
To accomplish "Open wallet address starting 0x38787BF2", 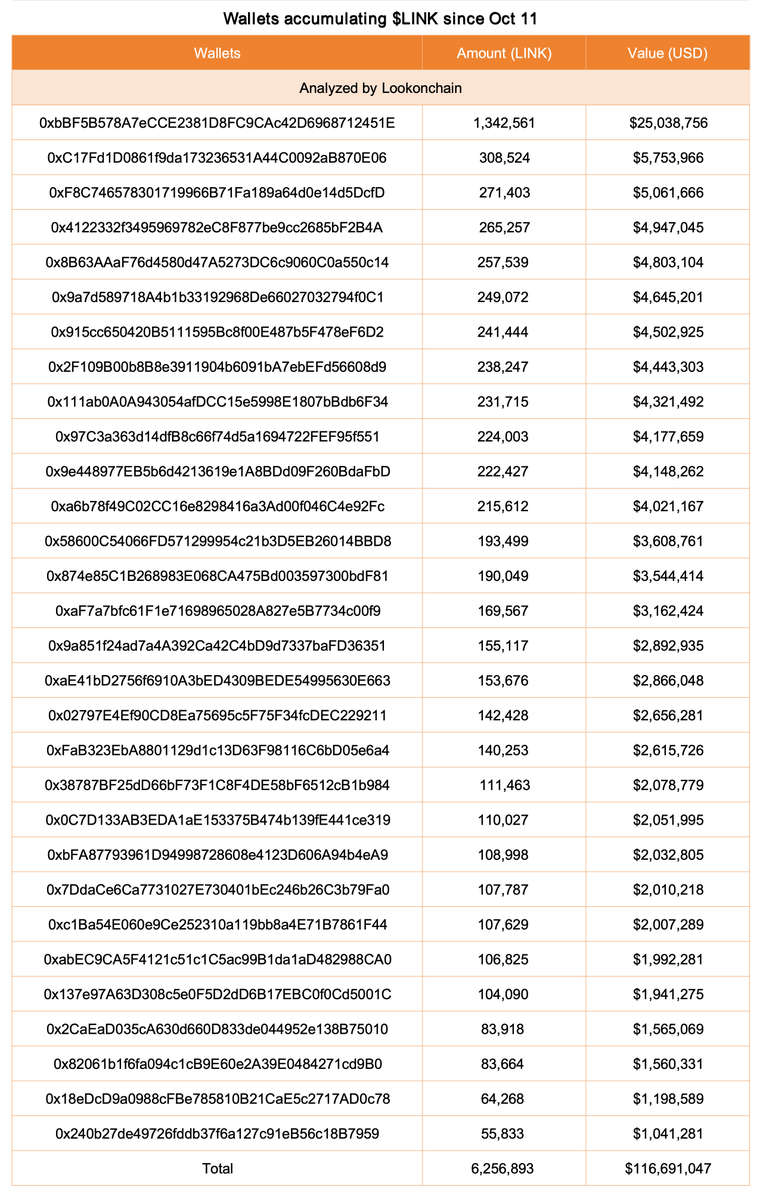I will coord(217,785).
